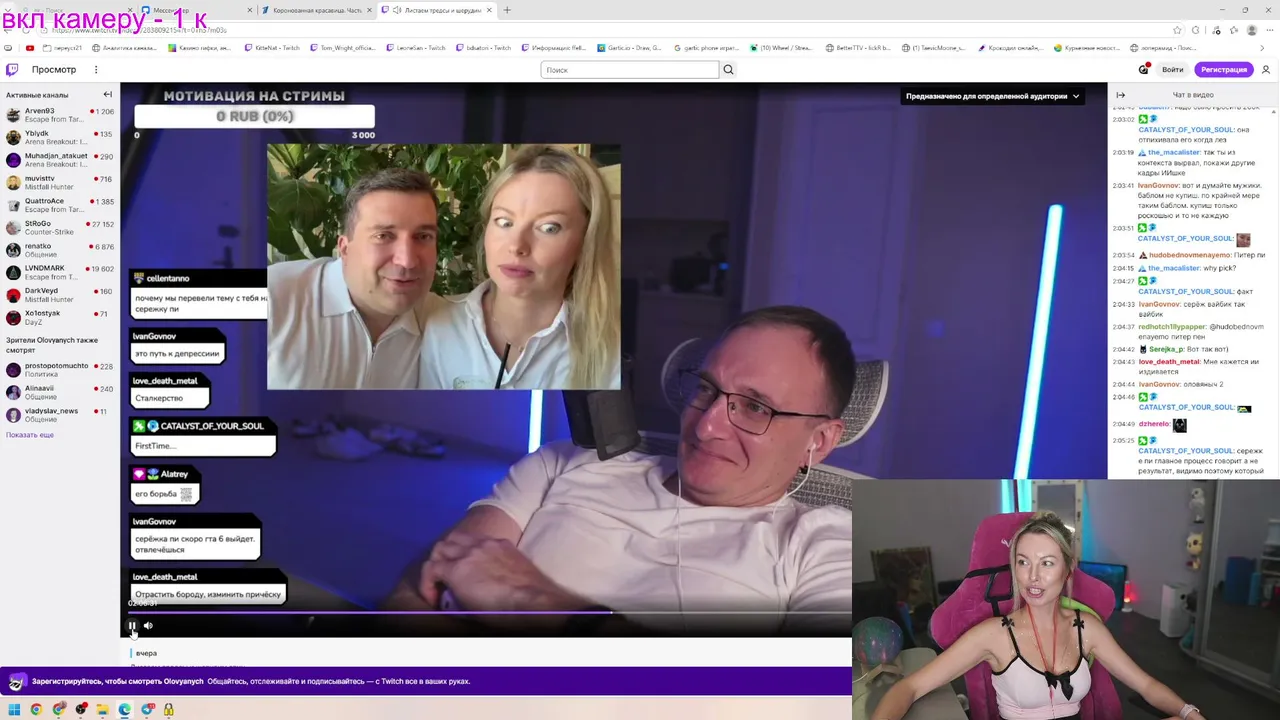The width and height of the screenshot is (1280, 720).
Task: Open the Аналитика канала bookmark
Action: tap(125, 47)
